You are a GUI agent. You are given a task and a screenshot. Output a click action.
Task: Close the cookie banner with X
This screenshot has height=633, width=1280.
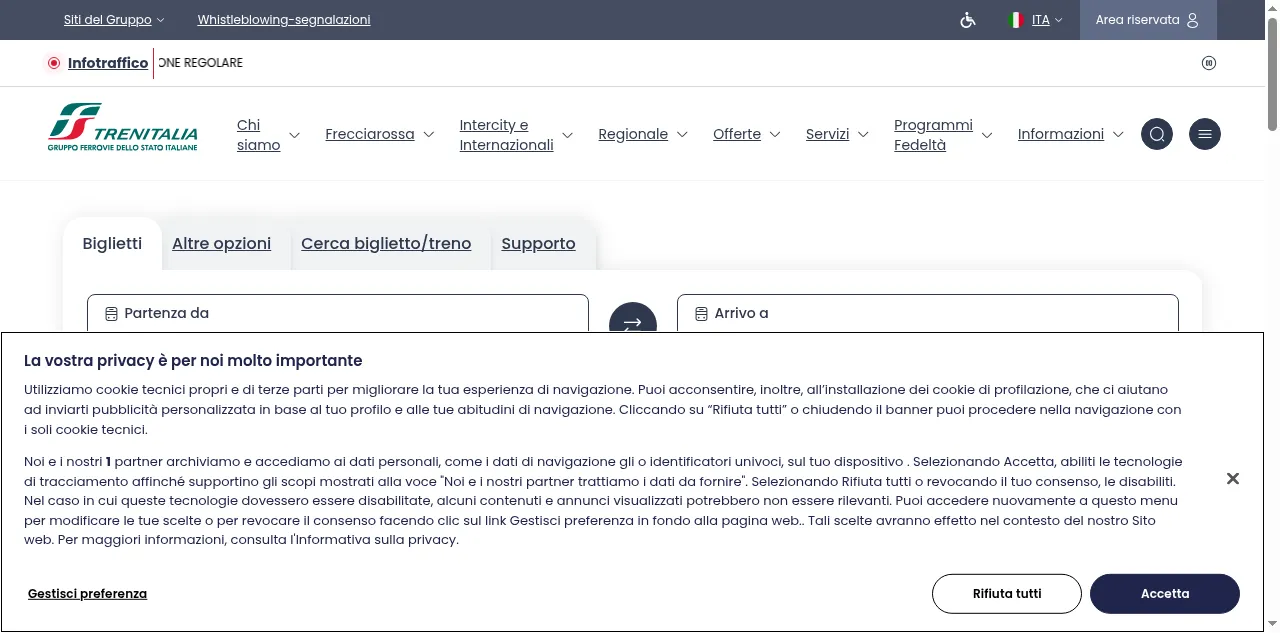[x=1233, y=479]
